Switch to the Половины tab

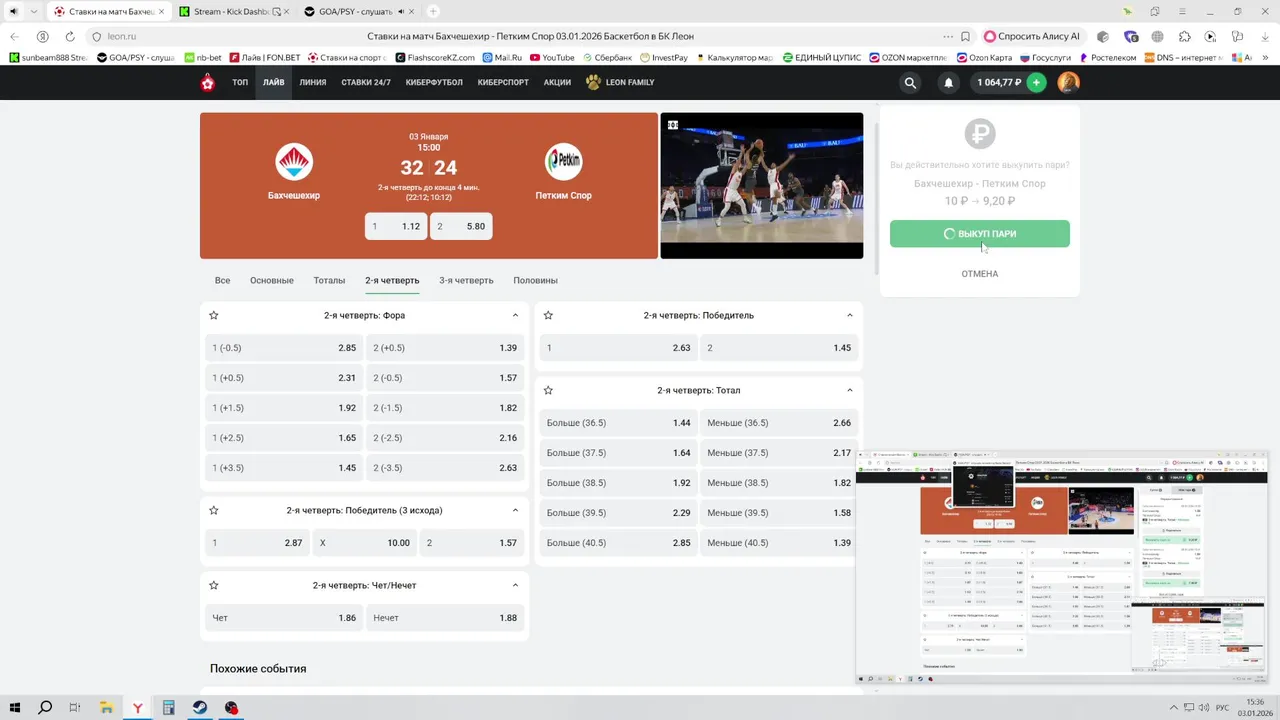535,281
